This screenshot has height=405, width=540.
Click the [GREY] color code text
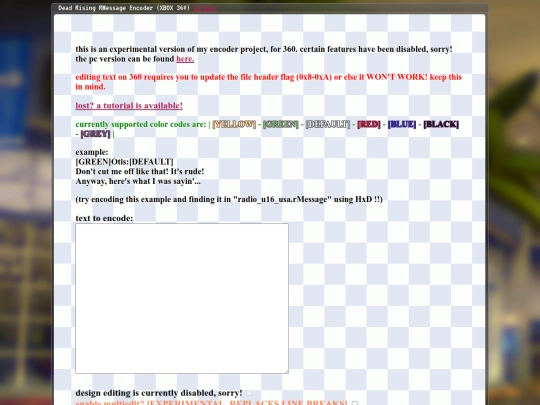(x=95, y=134)
